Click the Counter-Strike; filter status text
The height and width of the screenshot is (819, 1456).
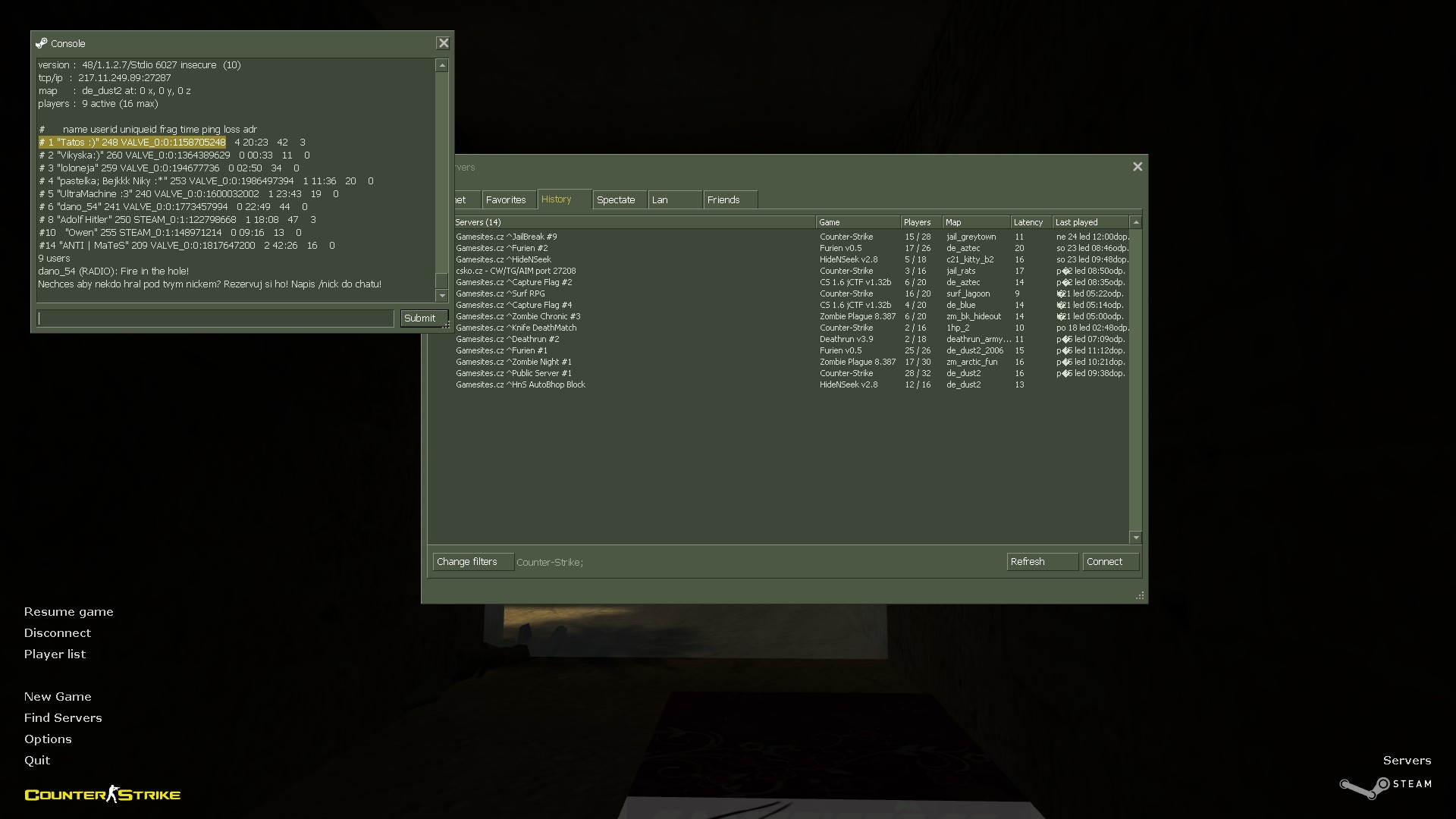[550, 563]
